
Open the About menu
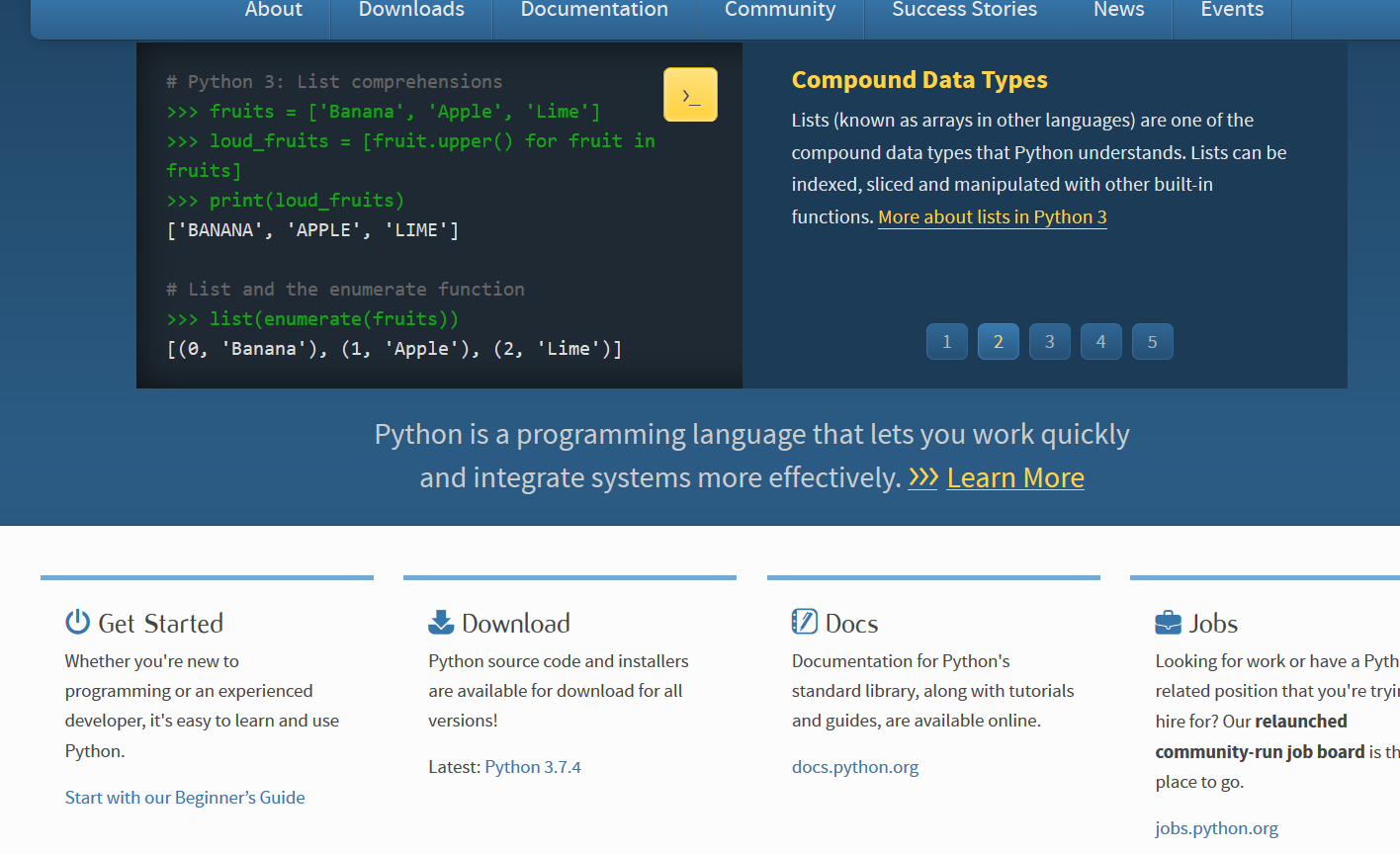pos(274,10)
